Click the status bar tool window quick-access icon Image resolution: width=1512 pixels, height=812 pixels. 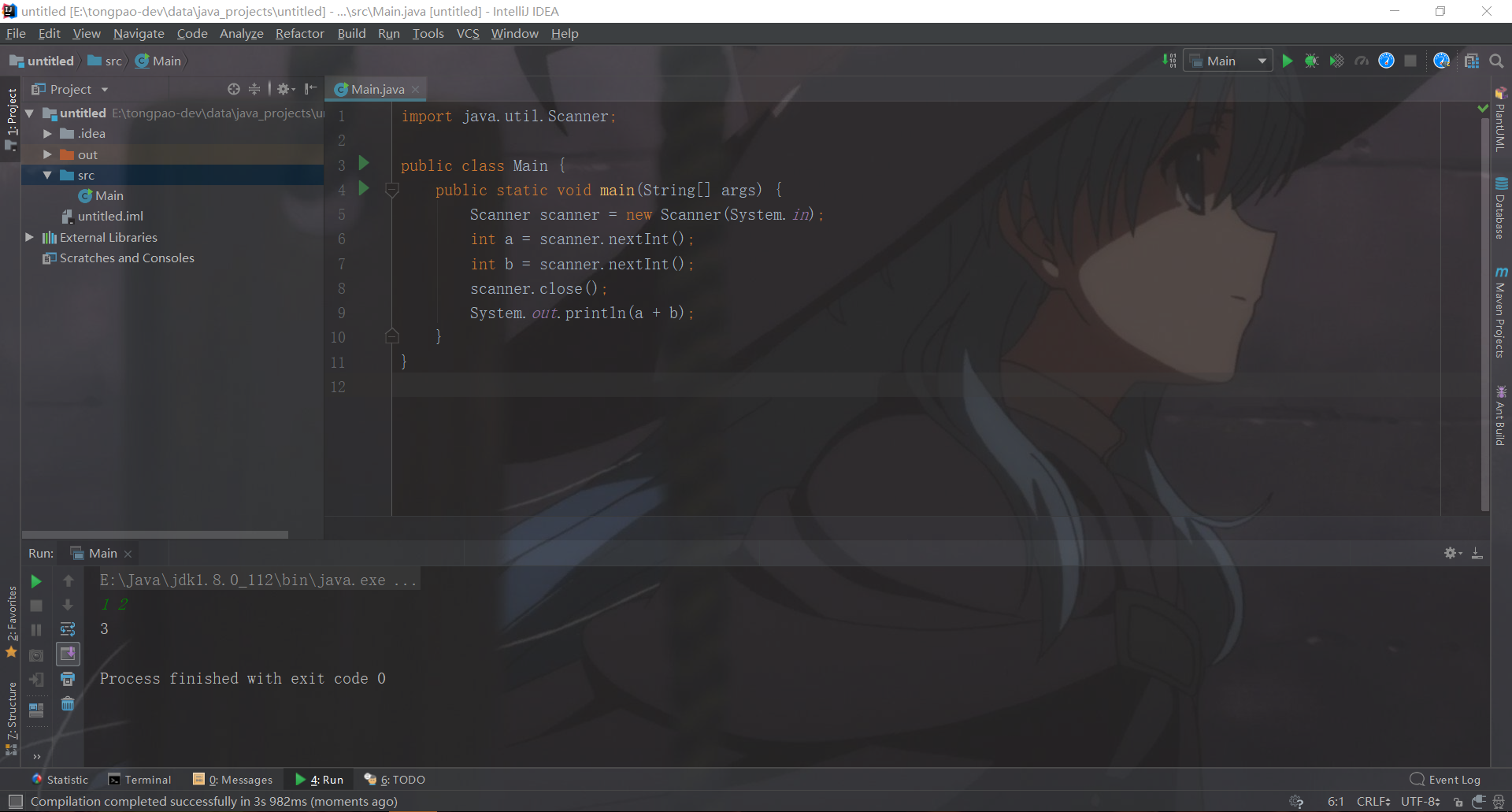(15, 802)
